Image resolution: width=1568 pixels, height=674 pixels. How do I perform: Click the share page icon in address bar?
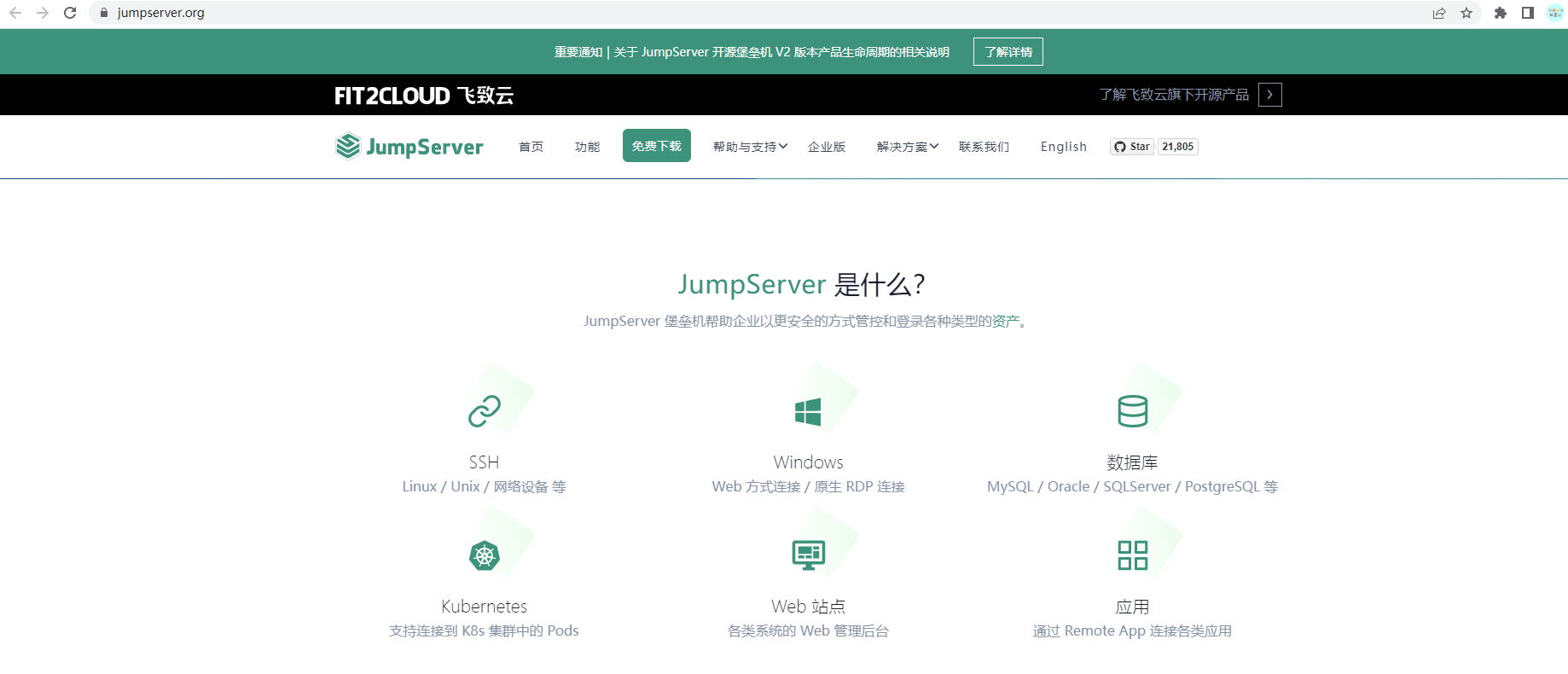click(x=1439, y=13)
